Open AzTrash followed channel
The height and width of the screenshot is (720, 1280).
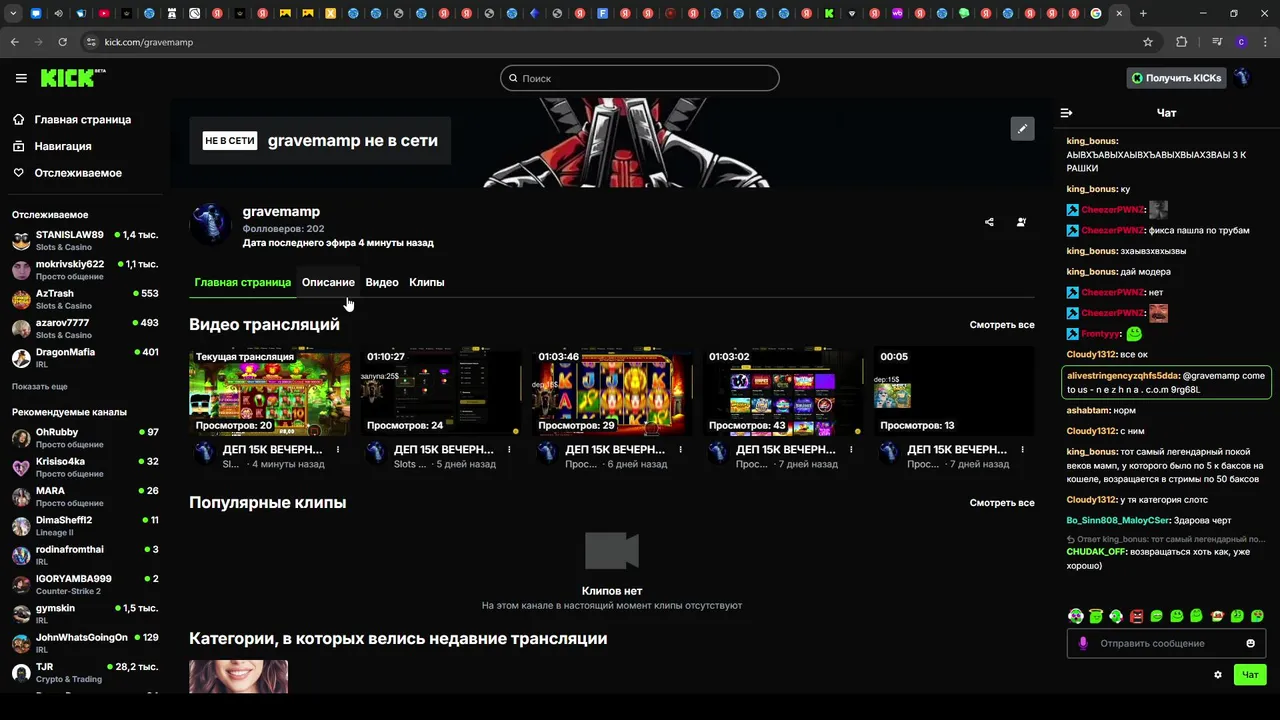pos(85,299)
